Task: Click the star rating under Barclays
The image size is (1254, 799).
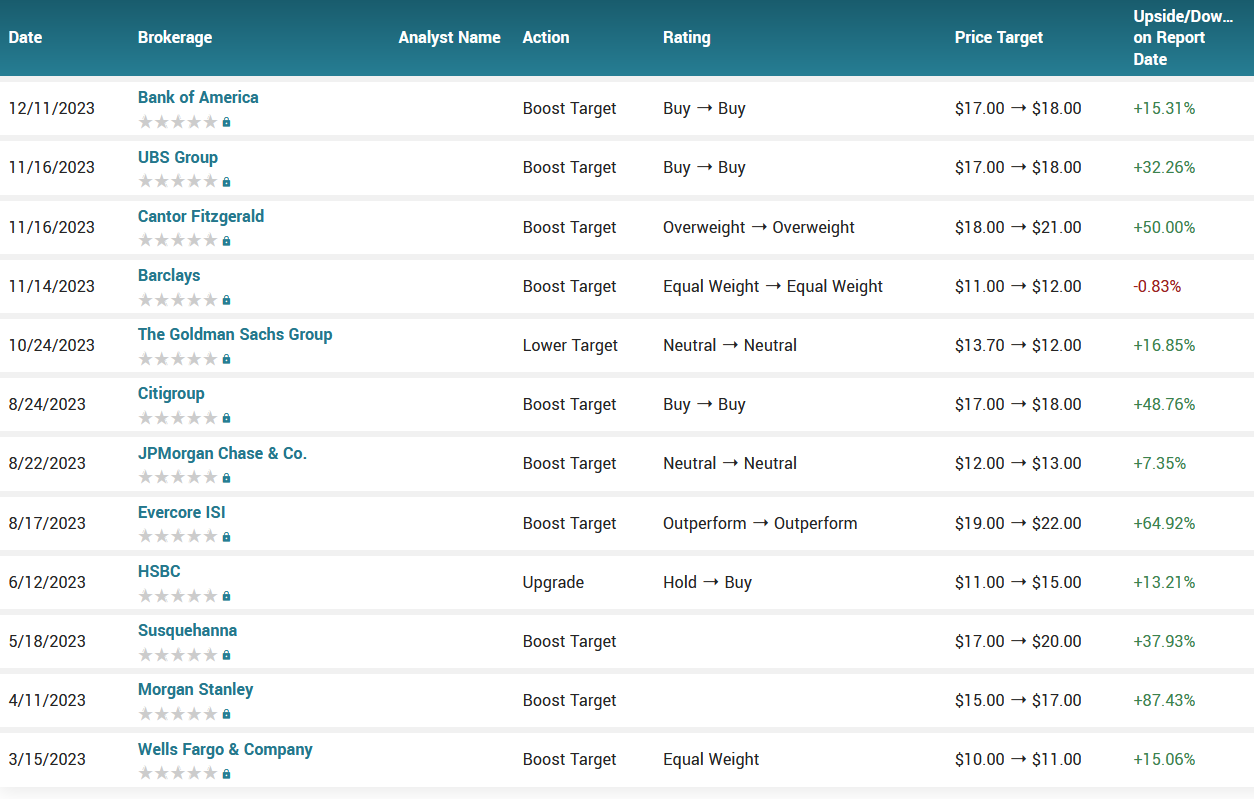Action: coord(178,299)
